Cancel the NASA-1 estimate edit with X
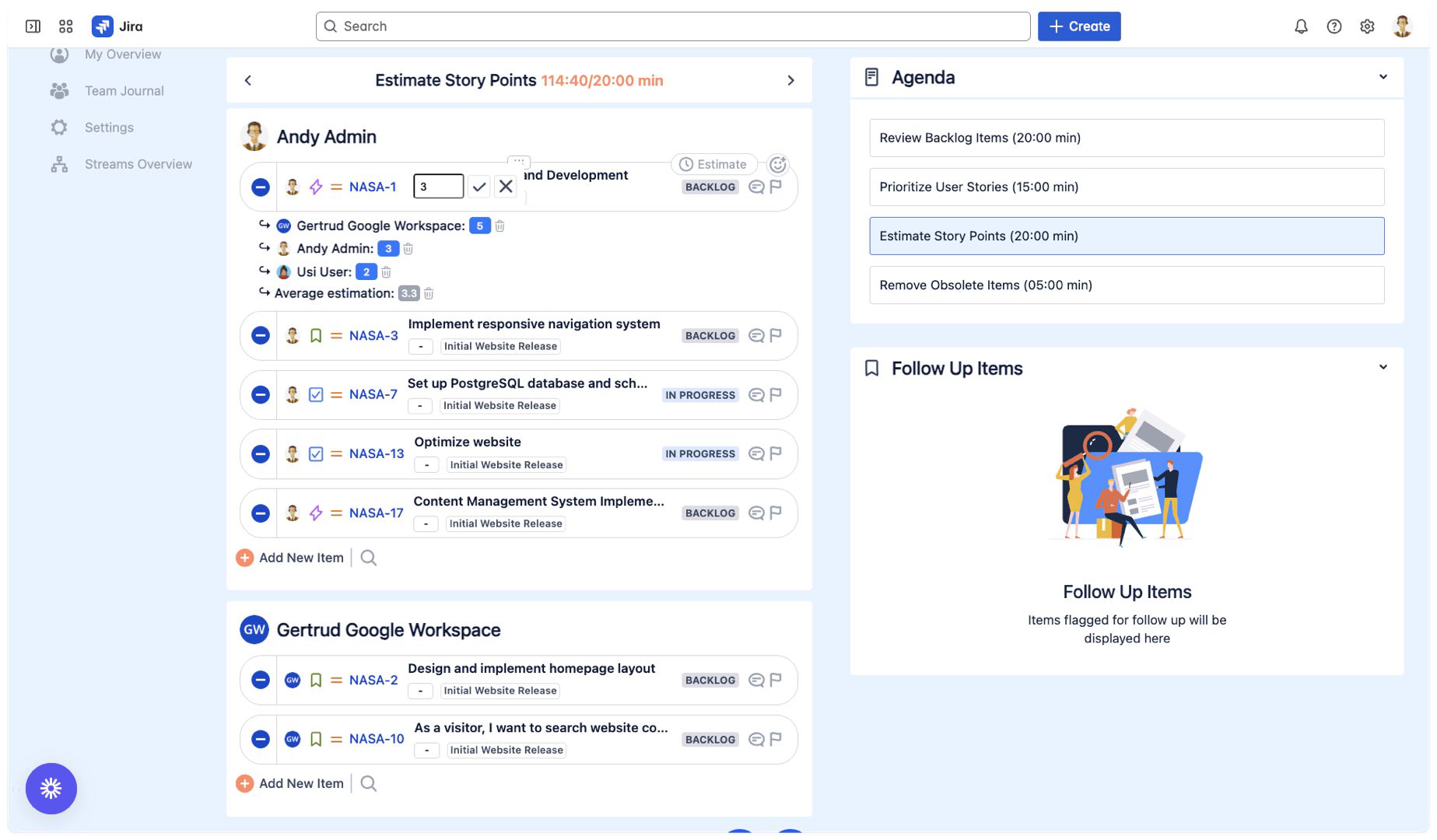 tap(506, 187)
